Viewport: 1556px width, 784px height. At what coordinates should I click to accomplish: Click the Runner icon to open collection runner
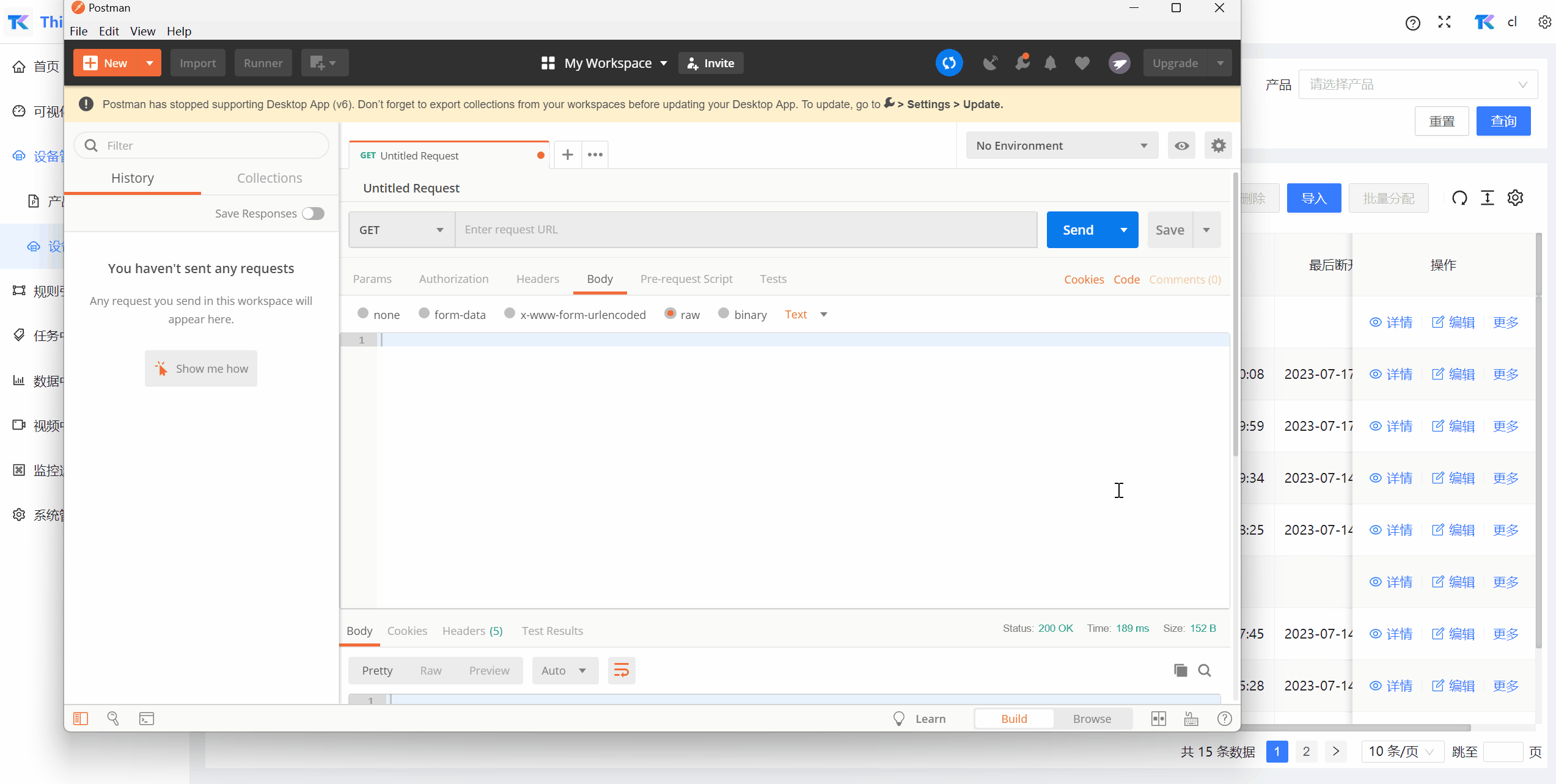(262, 62)
